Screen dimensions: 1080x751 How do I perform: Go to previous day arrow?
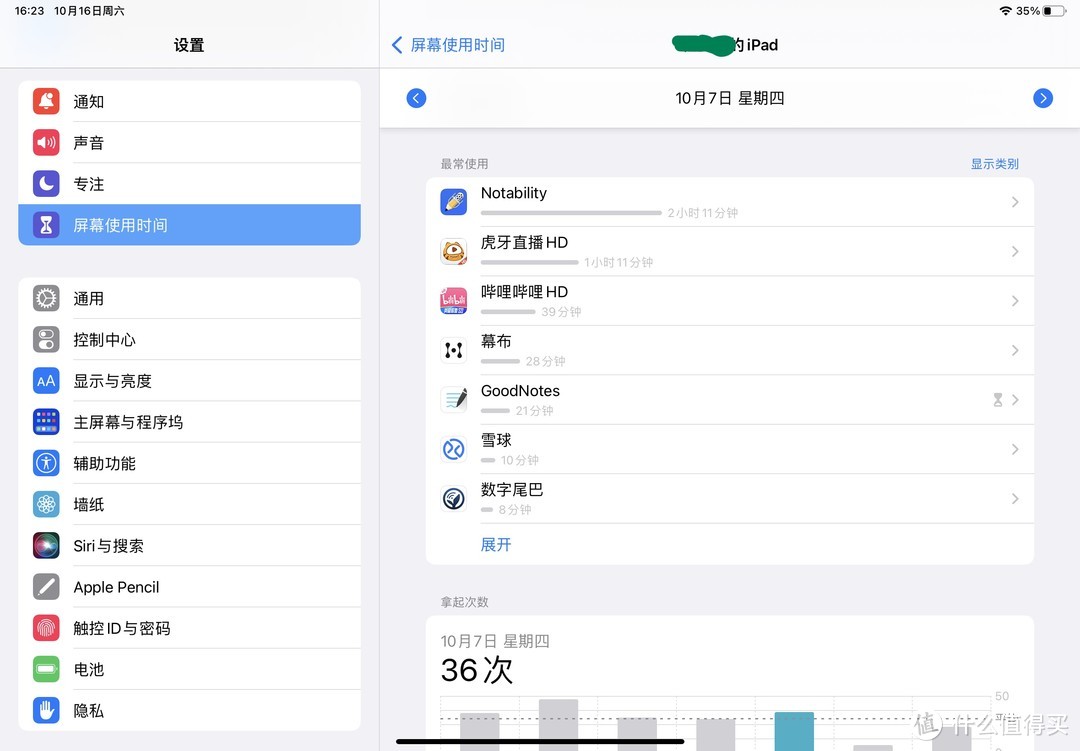coord(416,98)
